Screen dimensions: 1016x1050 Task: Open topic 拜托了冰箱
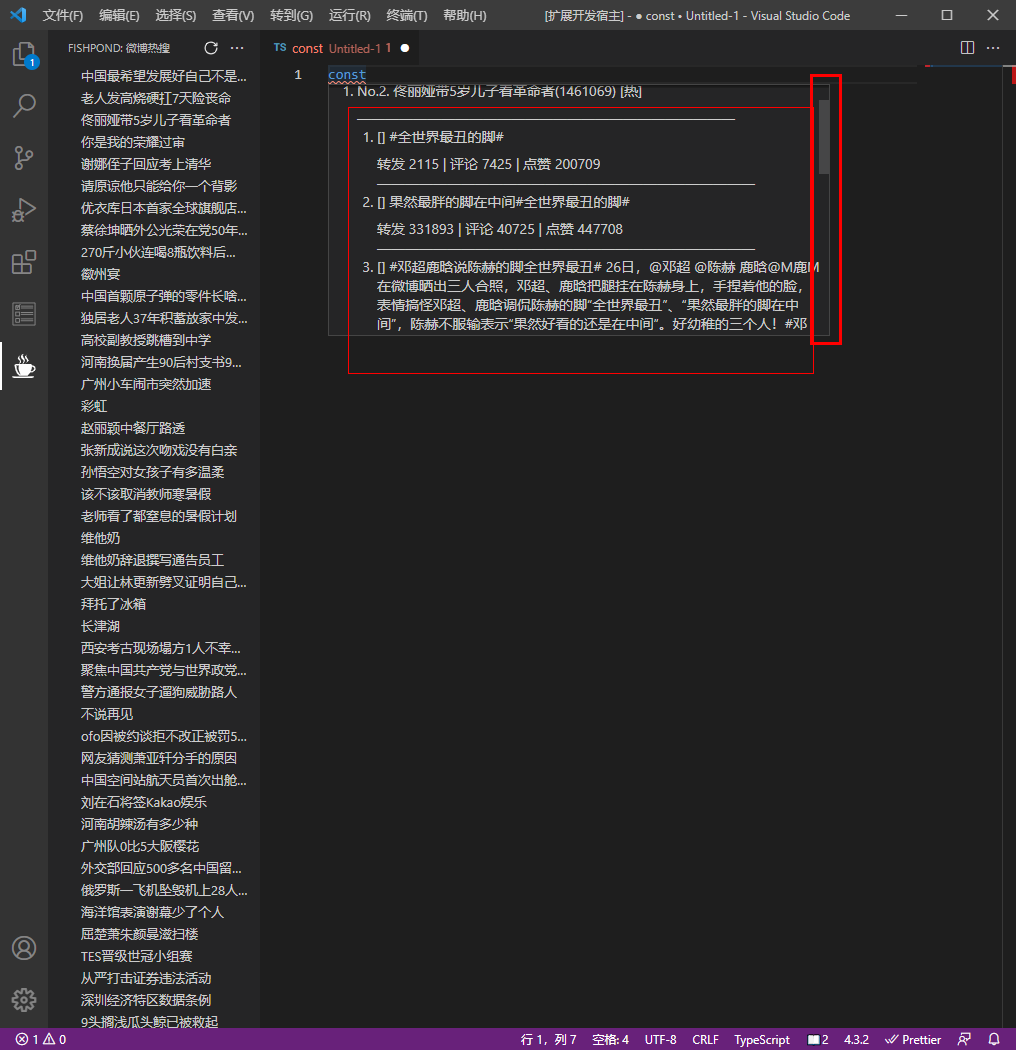tap(113, 604)
